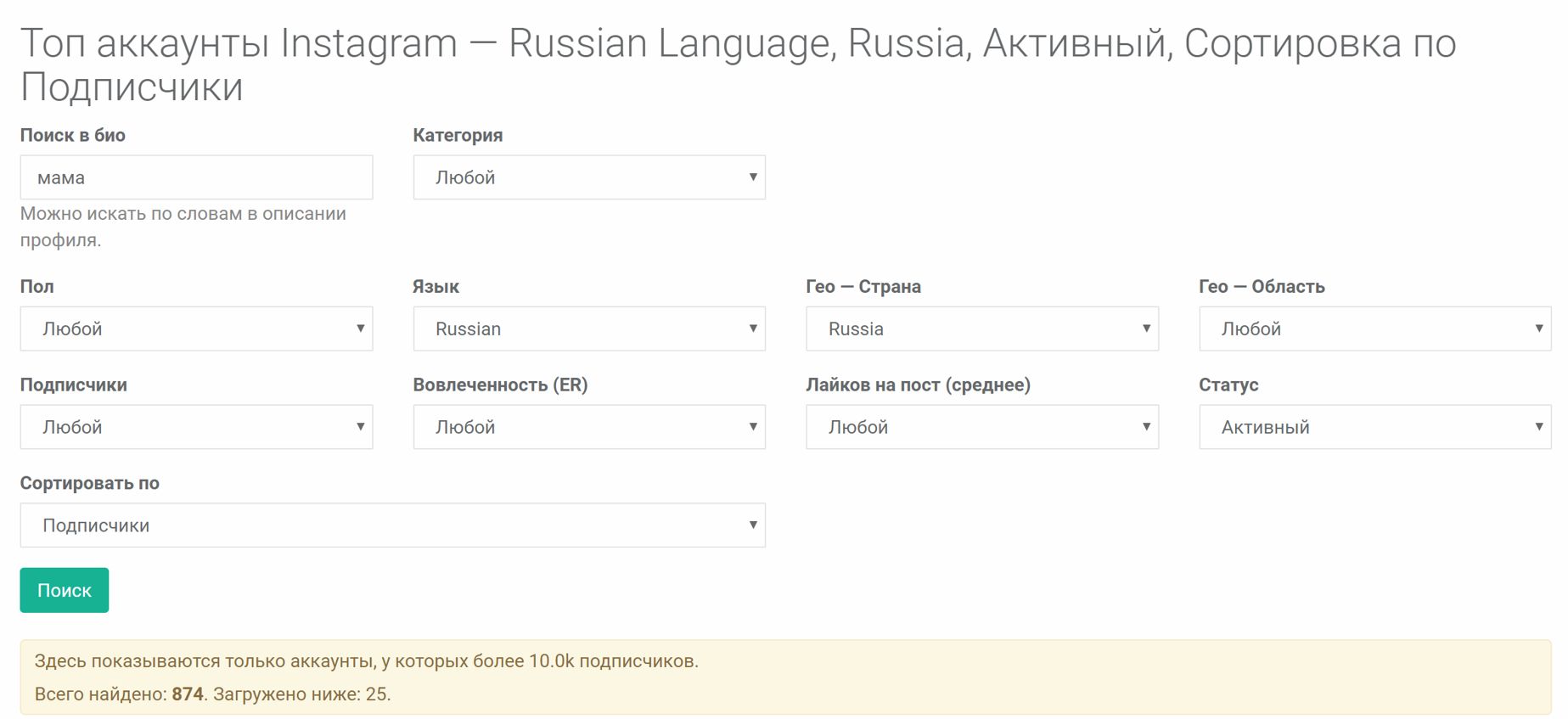Open the Пол dropdown

click(196, 329)
